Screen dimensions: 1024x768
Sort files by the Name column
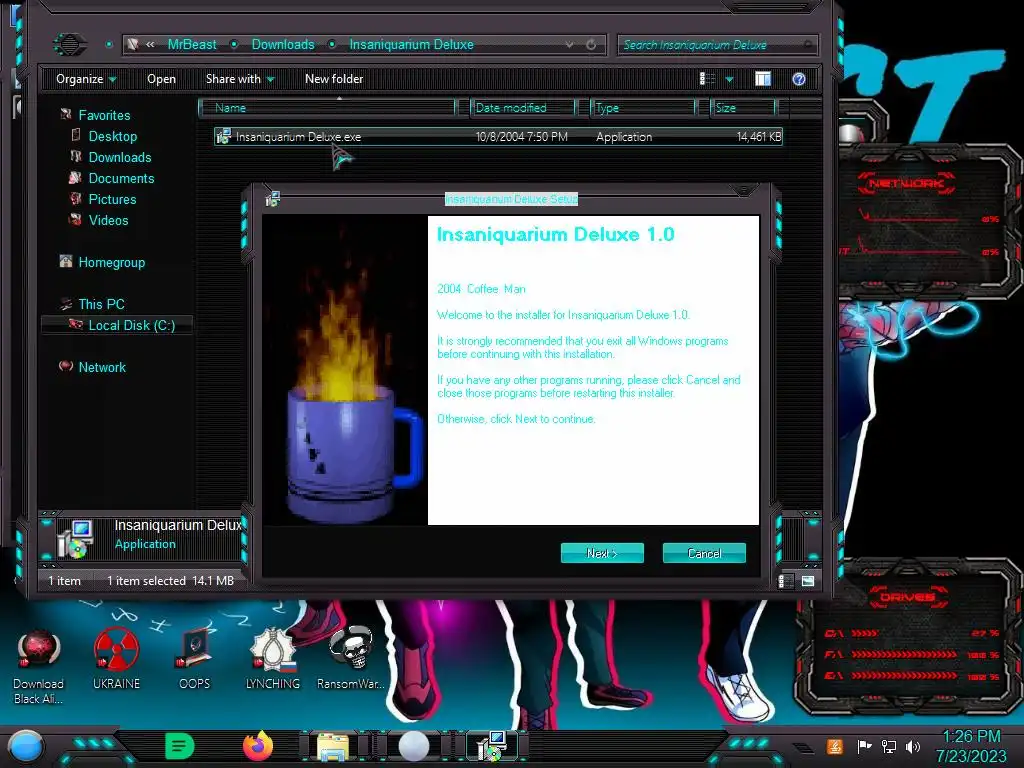point(327,108)
